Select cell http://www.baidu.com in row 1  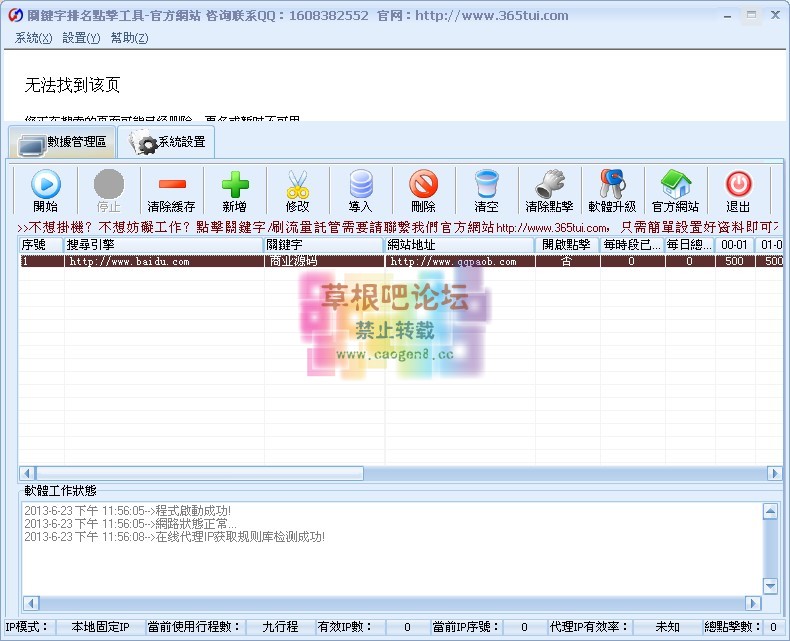164,261
